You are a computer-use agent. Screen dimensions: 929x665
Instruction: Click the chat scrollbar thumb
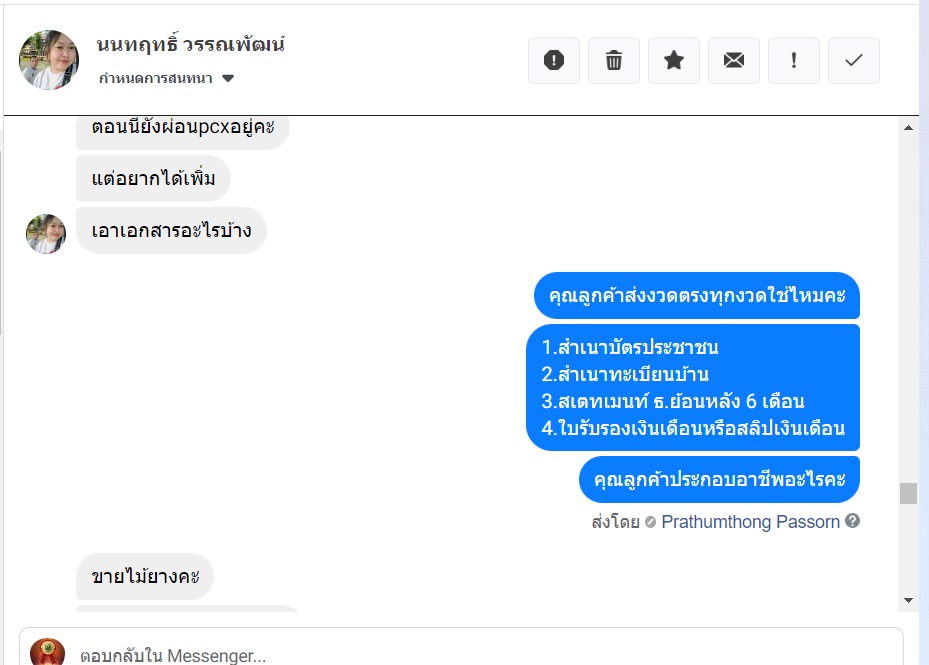[908, 493]
